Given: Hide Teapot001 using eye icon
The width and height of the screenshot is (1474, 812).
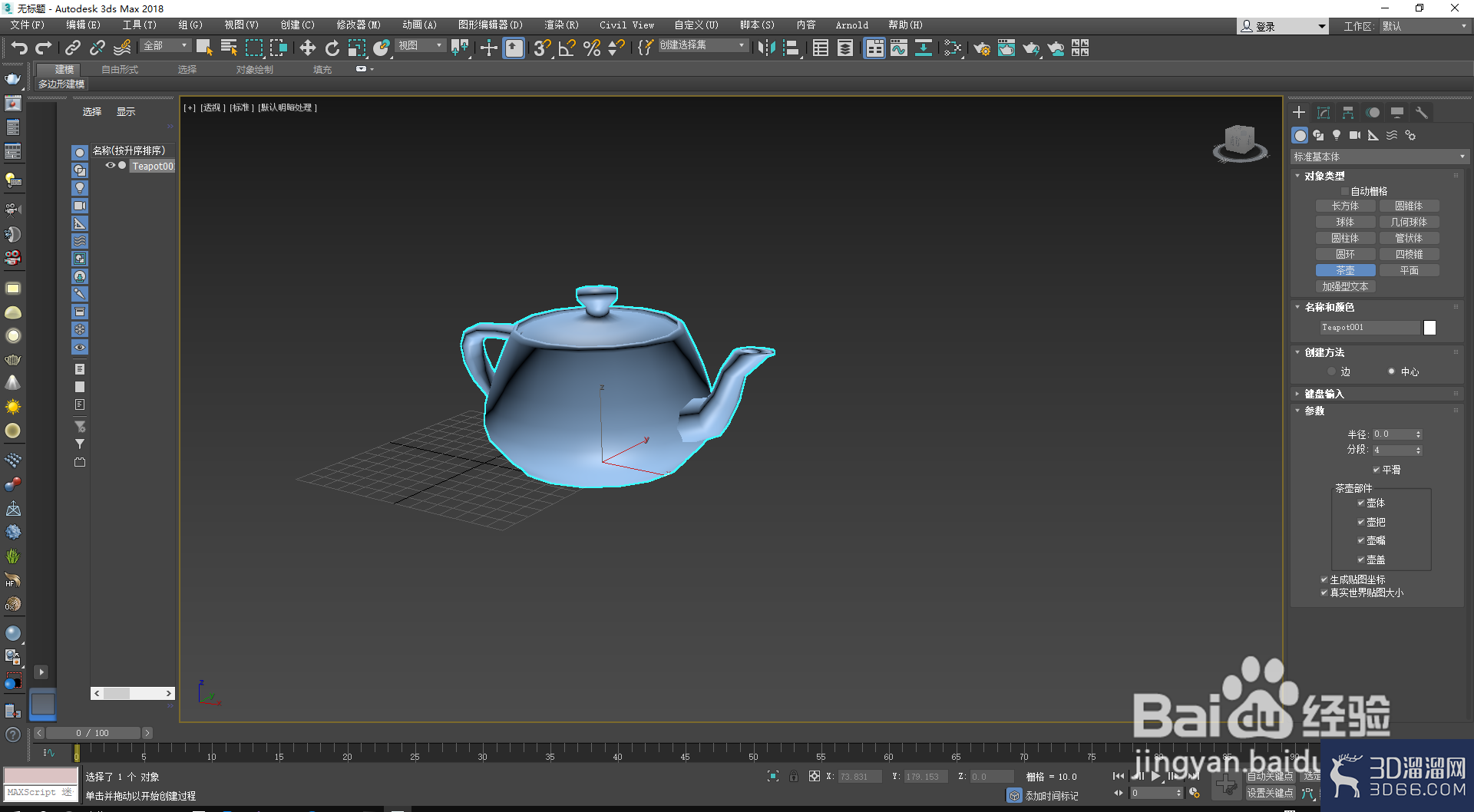Looking at the screenshot, I should coord(111,165).
